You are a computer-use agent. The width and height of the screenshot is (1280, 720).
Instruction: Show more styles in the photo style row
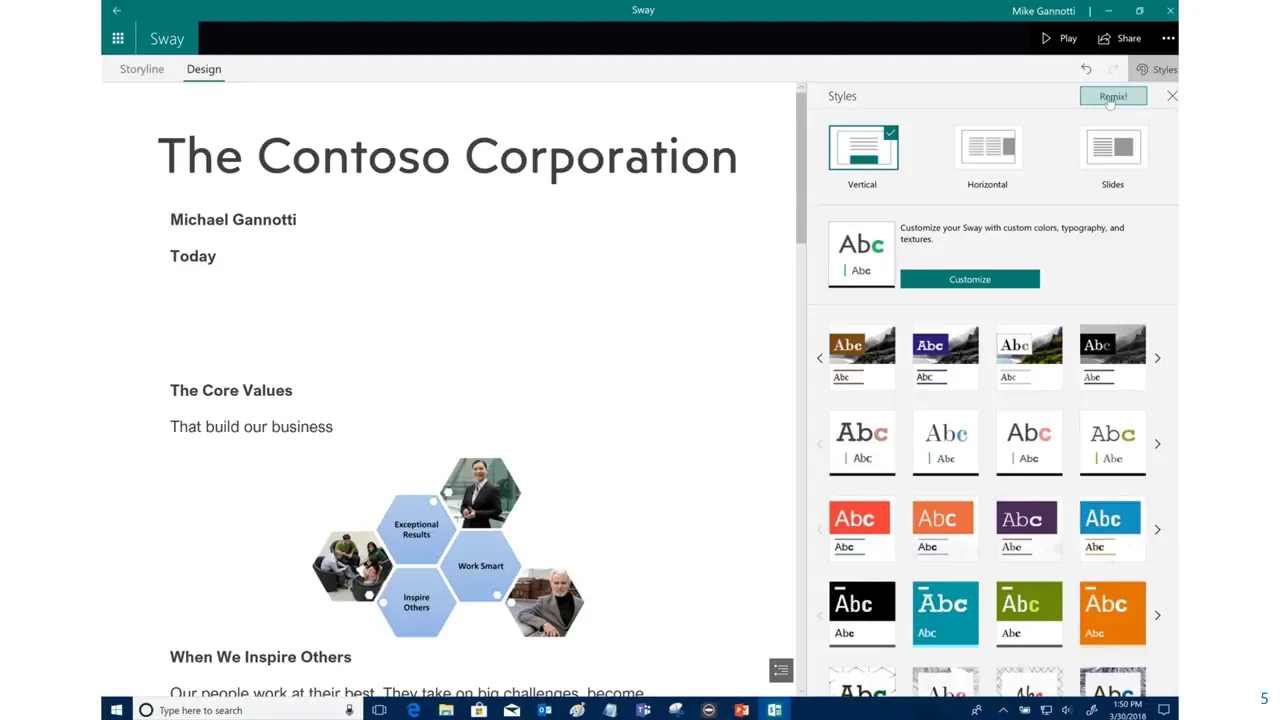click(1157, 358)
